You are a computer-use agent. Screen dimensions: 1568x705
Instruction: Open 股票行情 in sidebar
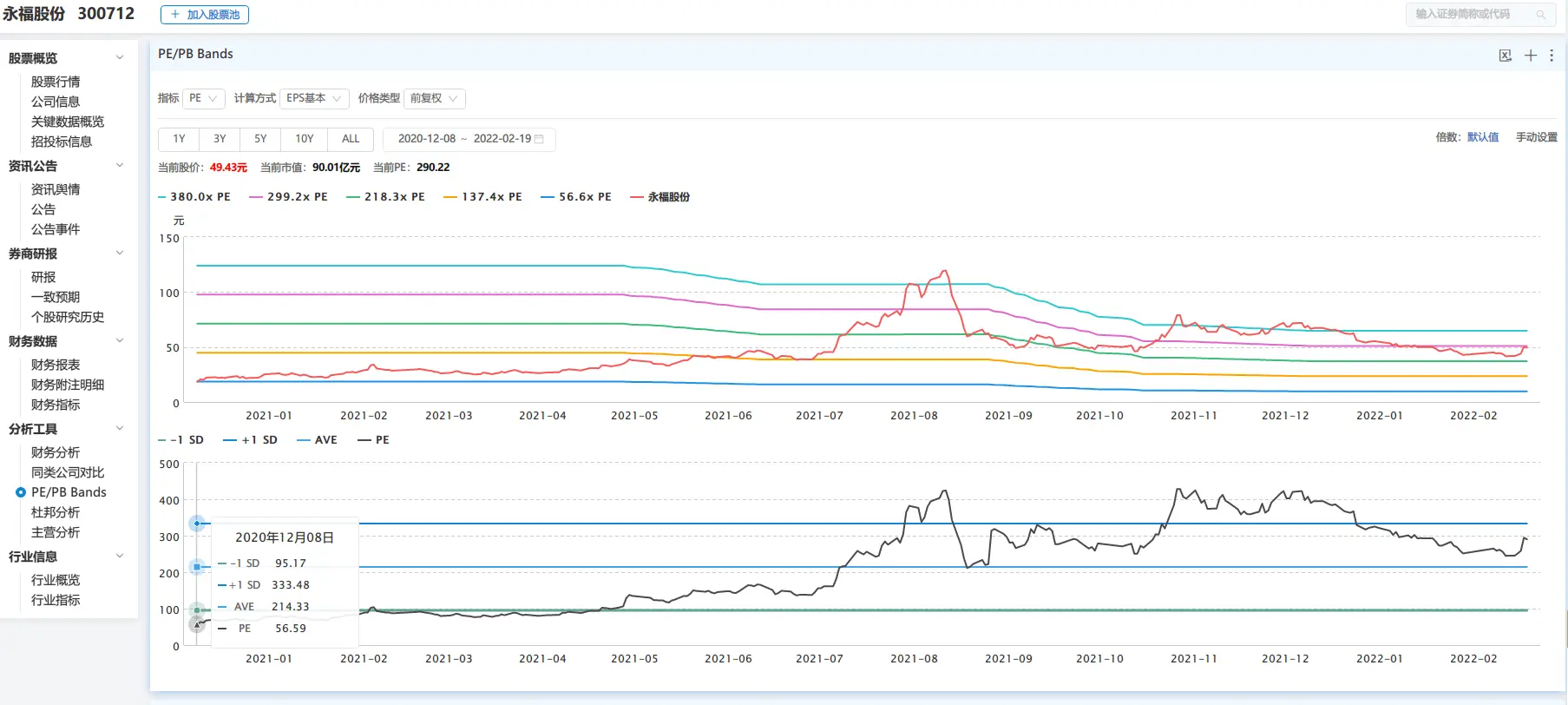pos(56,82)
